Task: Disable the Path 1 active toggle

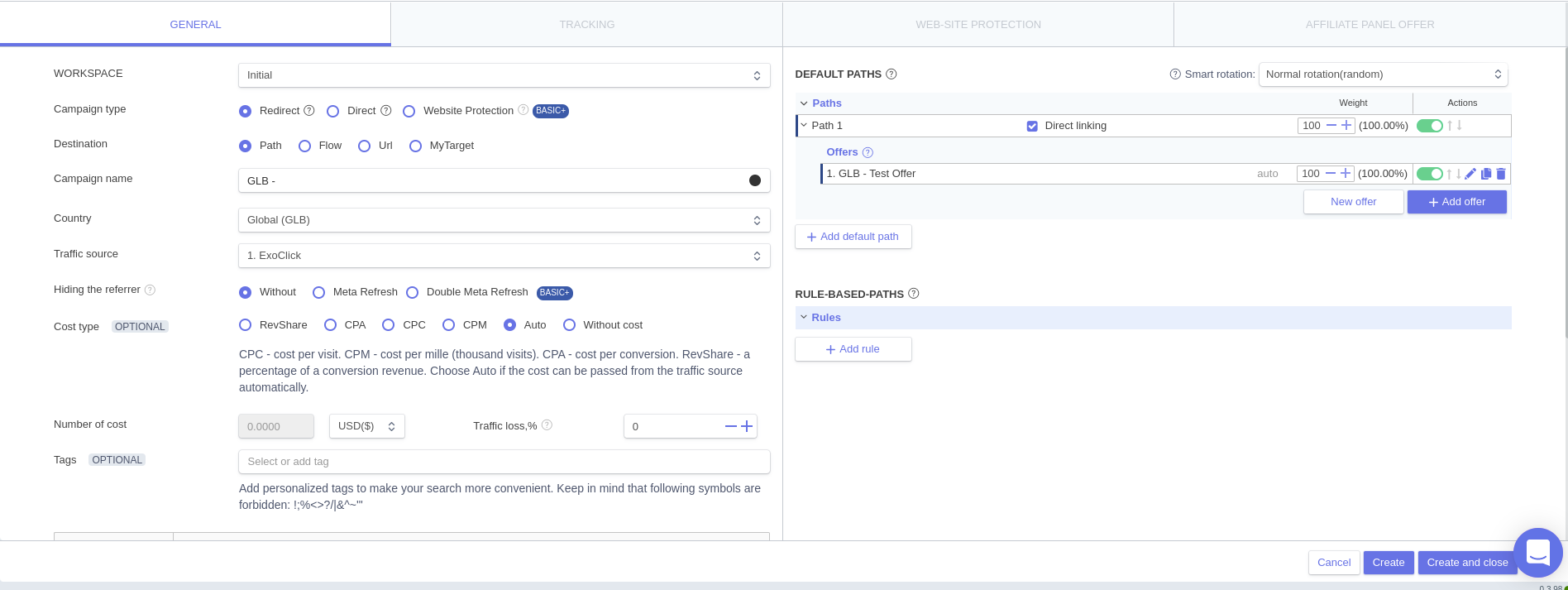Action: click(1429, 126)
